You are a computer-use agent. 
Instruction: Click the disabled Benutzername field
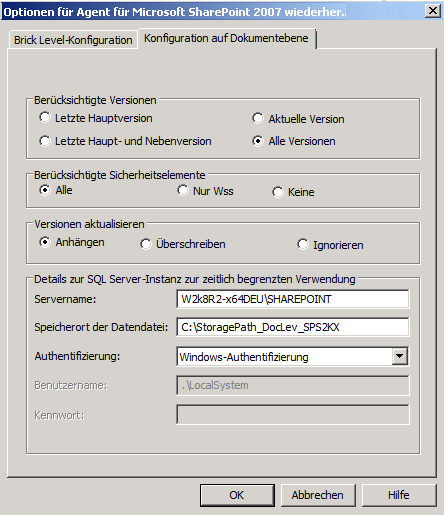point(293,385)
